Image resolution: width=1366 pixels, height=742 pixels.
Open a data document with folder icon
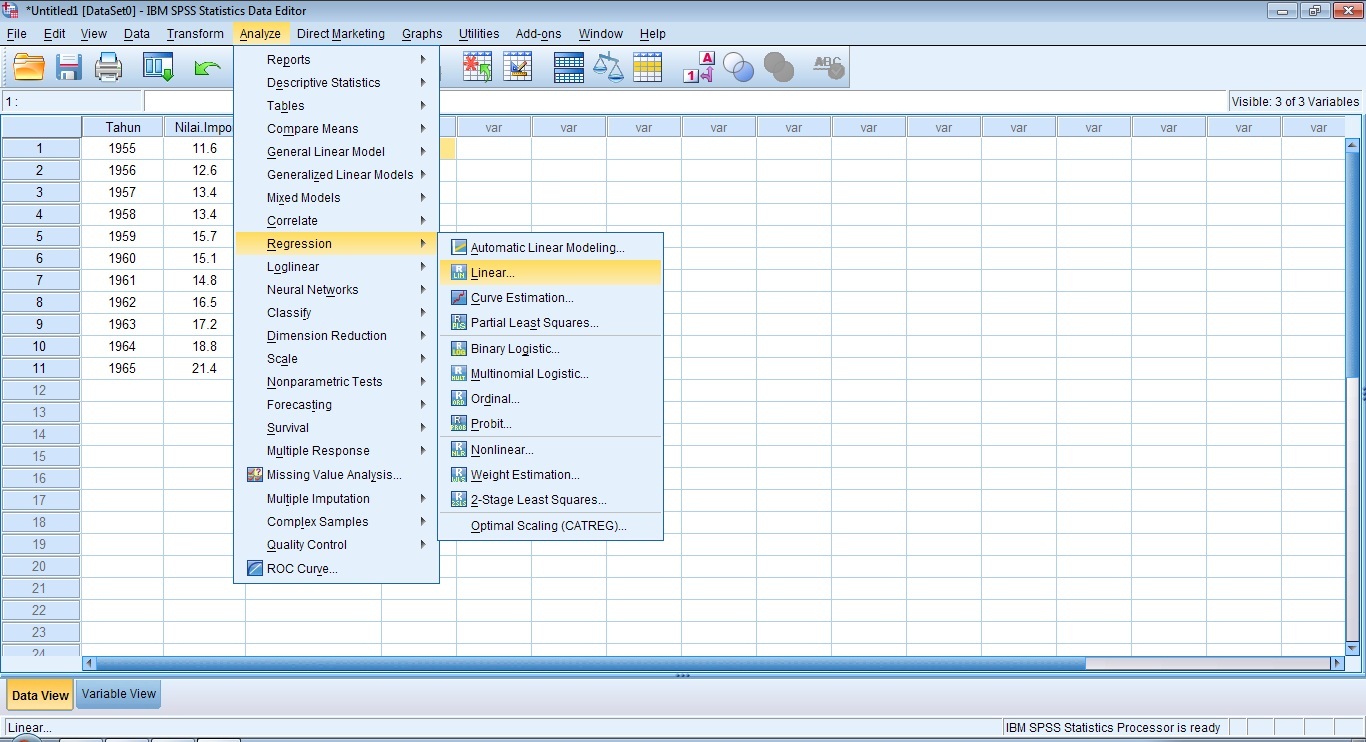[x=29, y=68]
